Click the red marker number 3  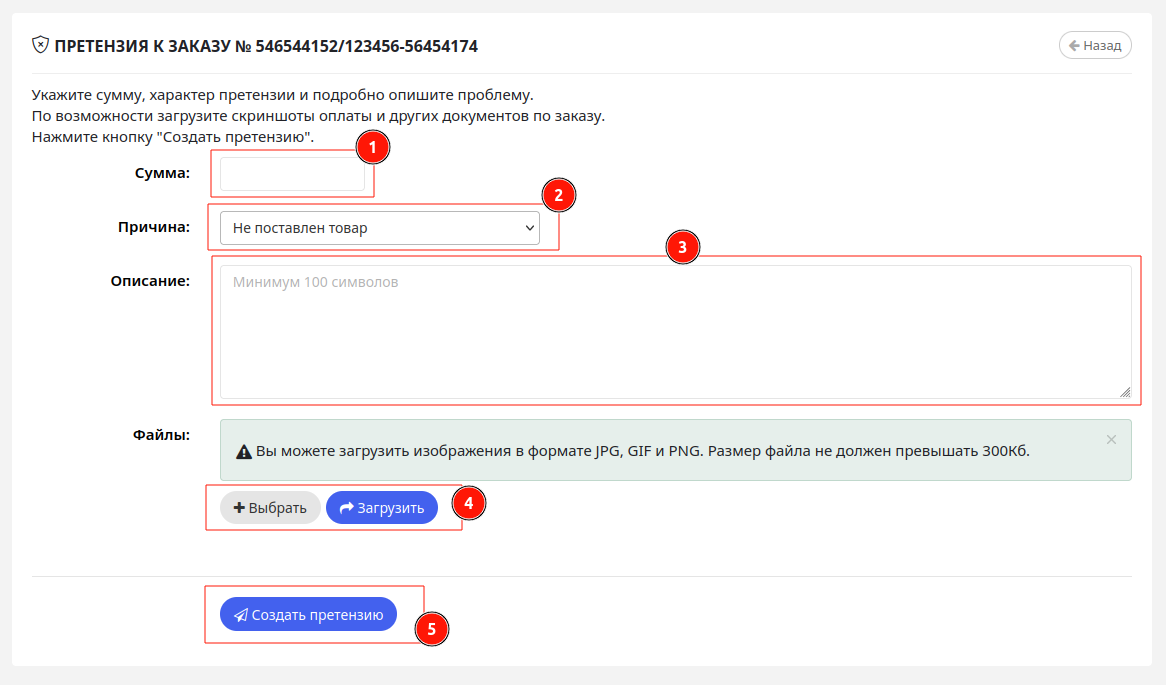tap(683, 247)
